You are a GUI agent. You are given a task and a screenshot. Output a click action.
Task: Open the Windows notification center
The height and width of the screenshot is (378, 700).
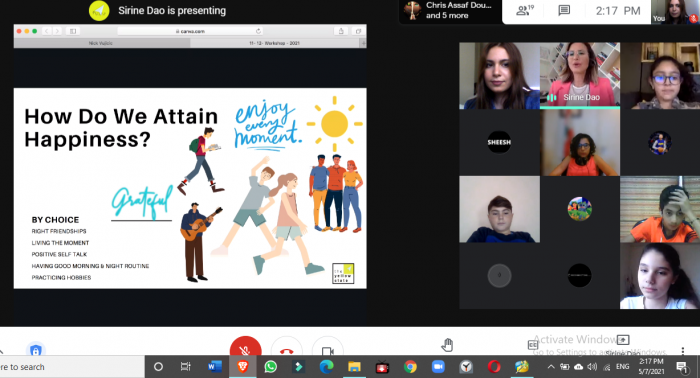click(682, 367)
